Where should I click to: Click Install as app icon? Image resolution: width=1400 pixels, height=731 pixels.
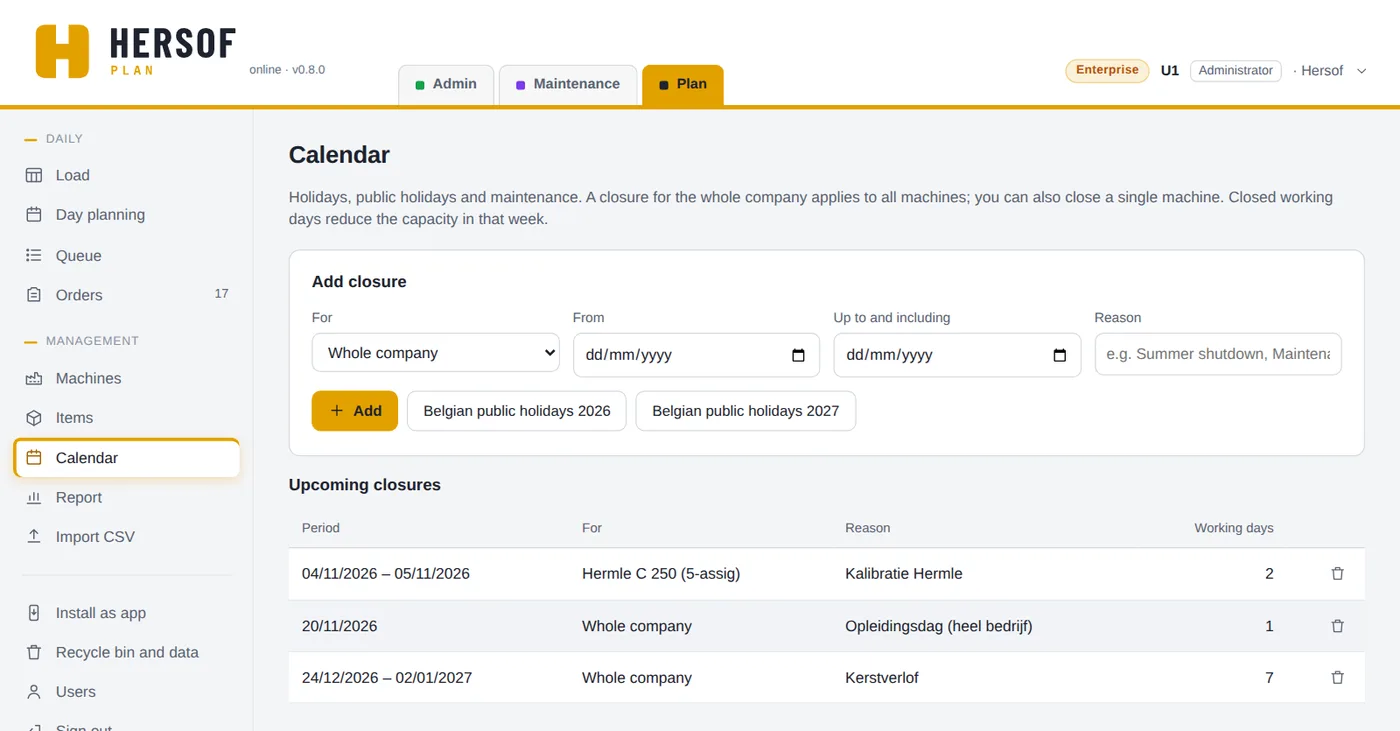point(34,613)
